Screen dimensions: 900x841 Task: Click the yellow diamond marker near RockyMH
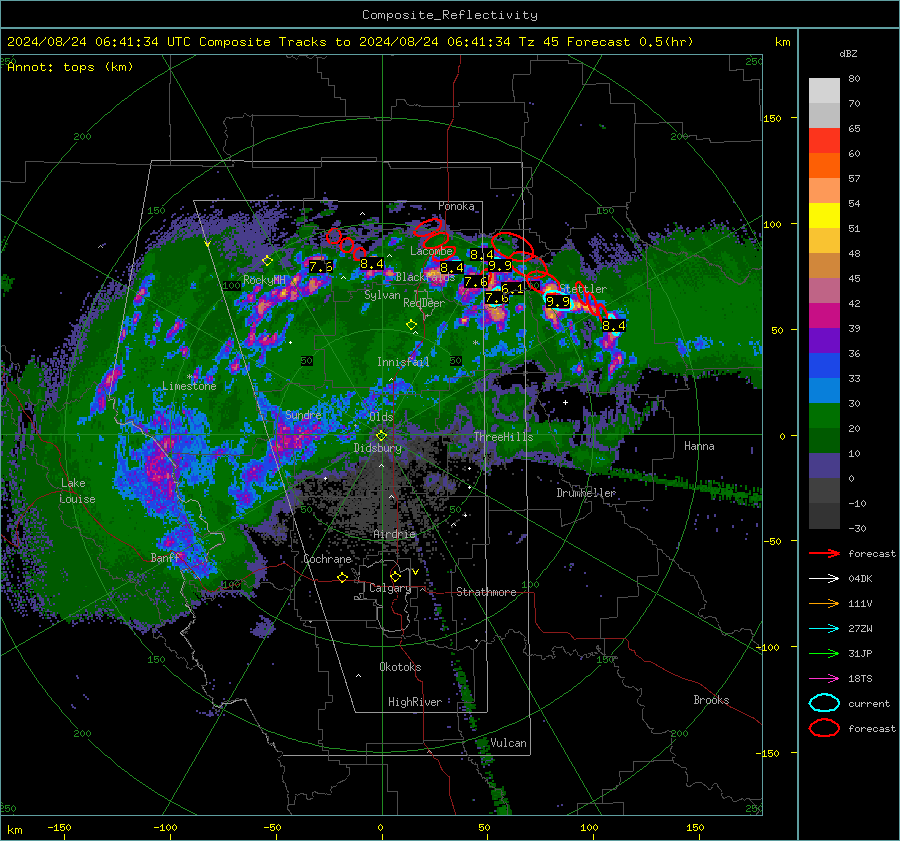(x=267, y=261)
